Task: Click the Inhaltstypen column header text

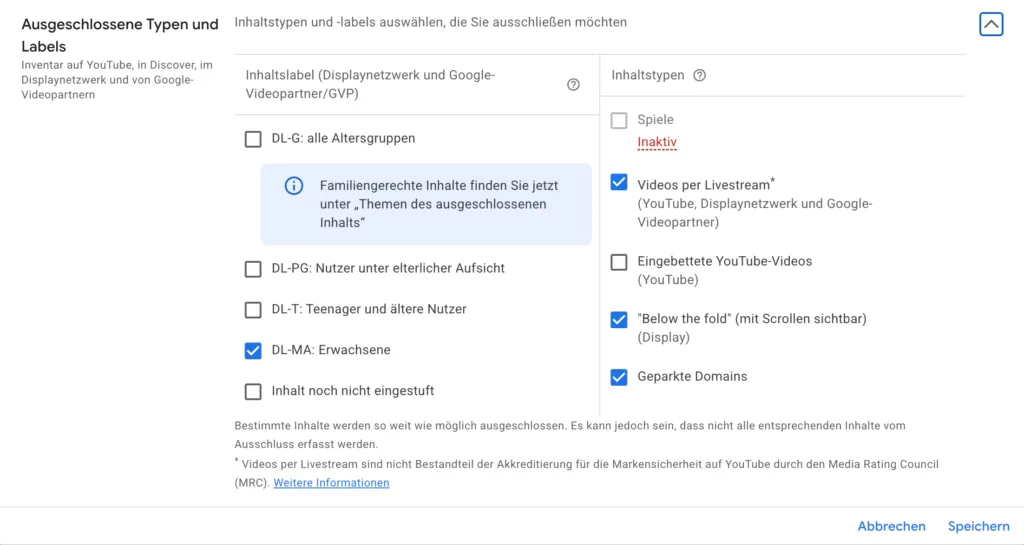Action: (x=648, y=75)
